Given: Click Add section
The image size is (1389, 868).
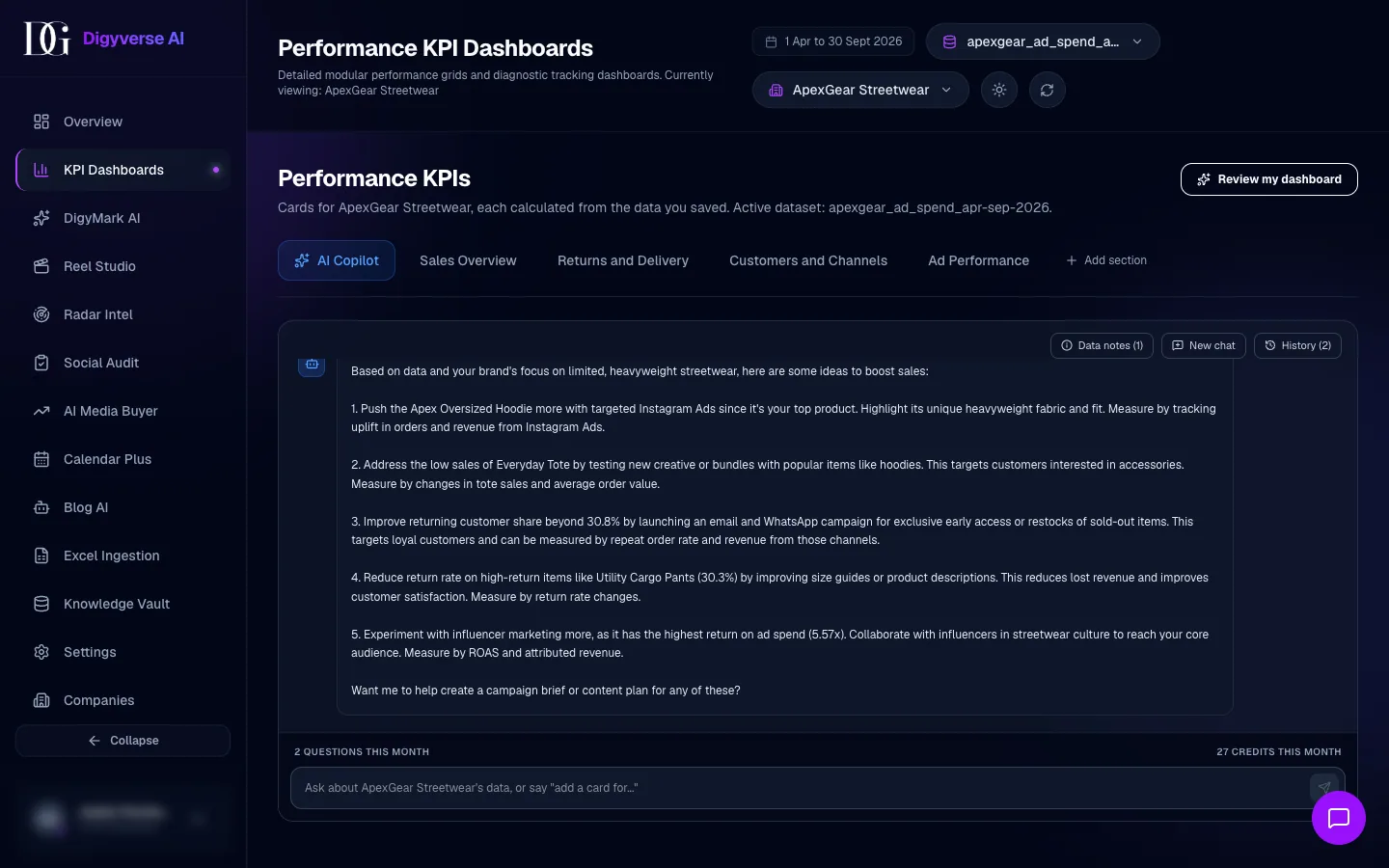Looking at the screenshot, I should coord(1106,260).
